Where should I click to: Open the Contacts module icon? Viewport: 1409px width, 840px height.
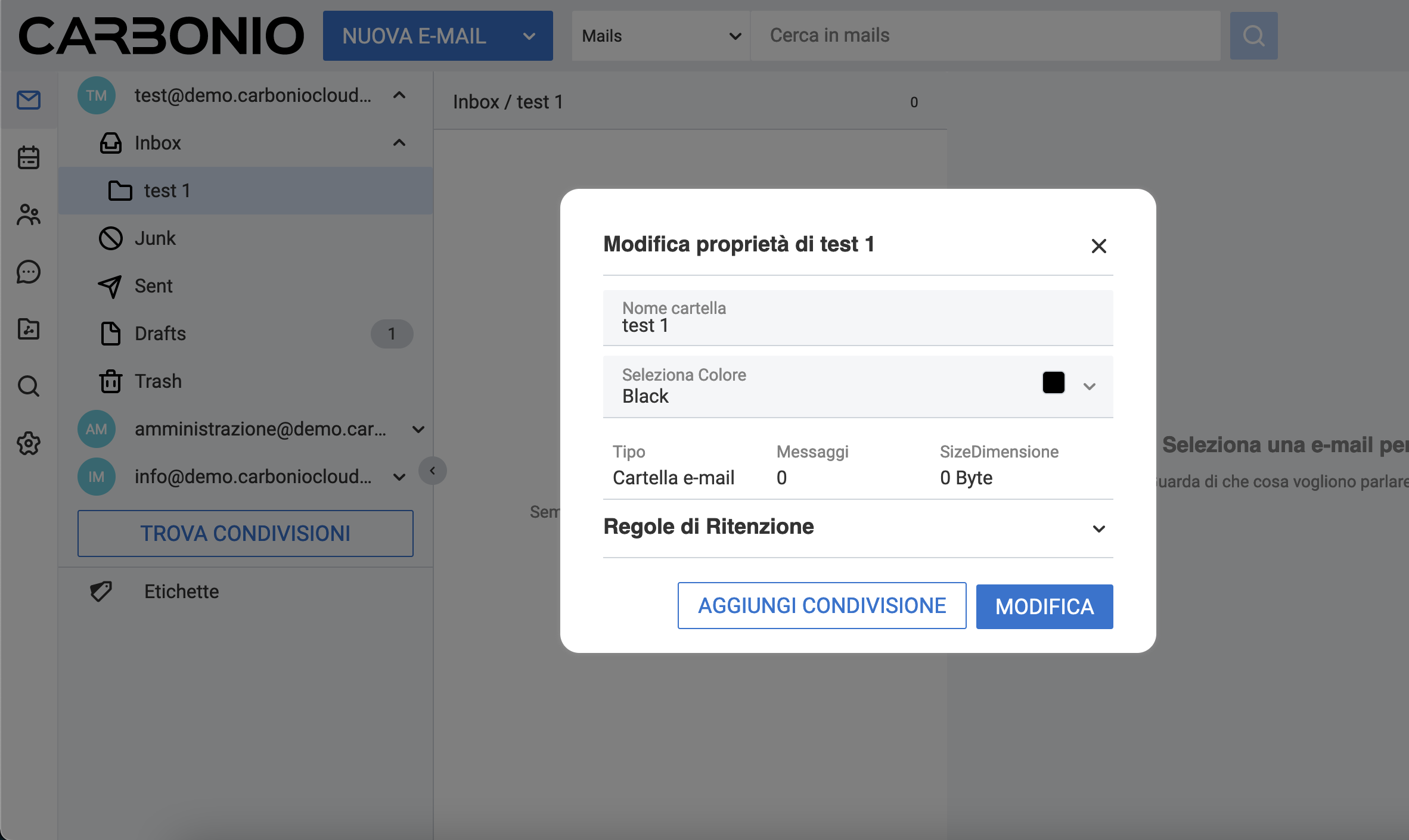tap(28, 215)
